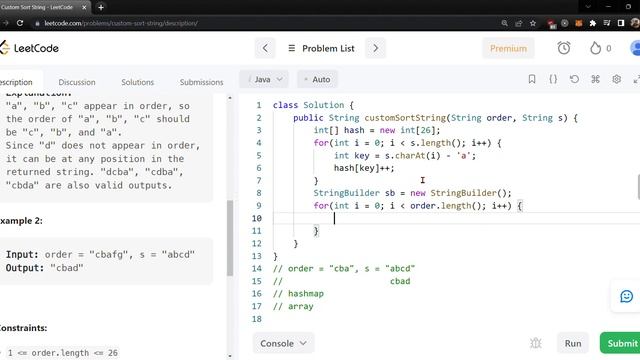Click the Auto indent option

pyautogui.click(x=317, y=79)
